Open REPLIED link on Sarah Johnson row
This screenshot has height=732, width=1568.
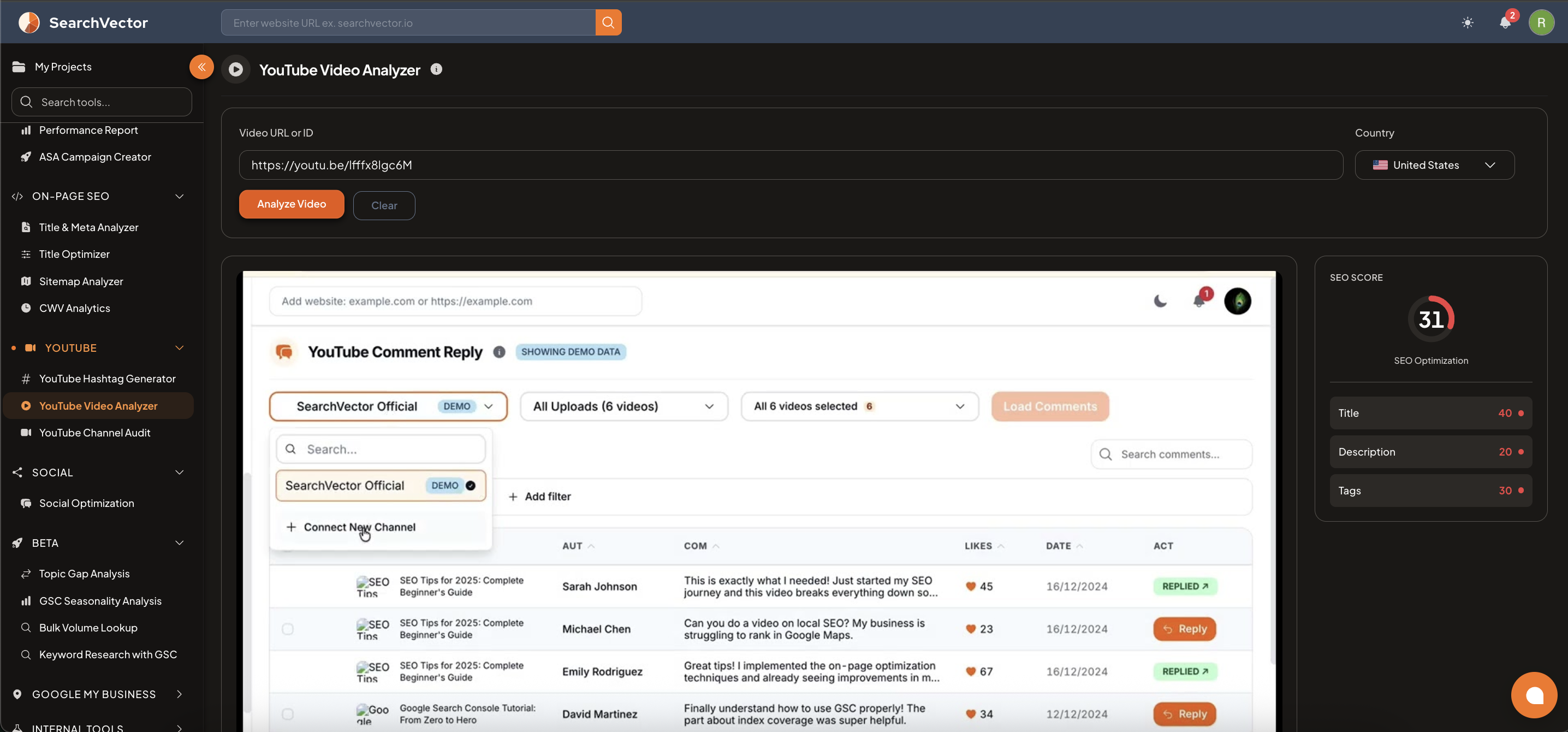coord(1185,586)
